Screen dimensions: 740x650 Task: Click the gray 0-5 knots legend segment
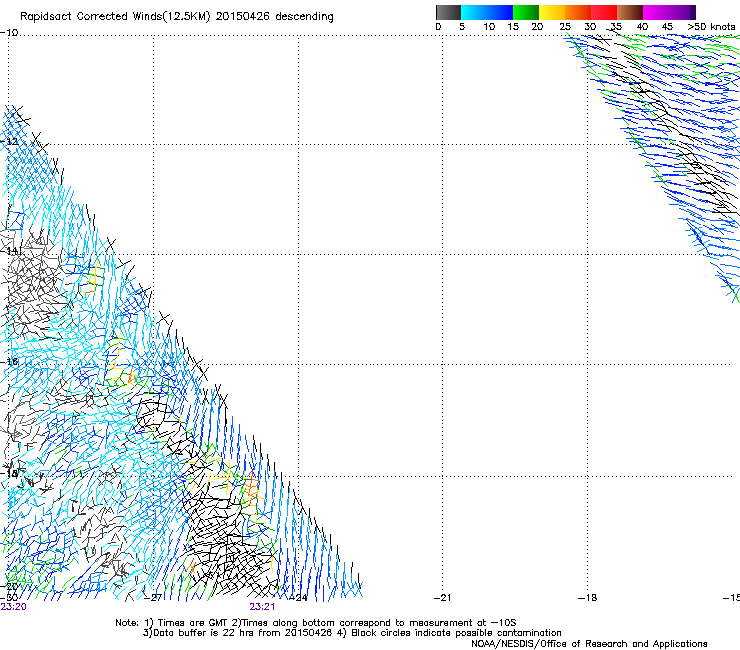coord(448,12)
